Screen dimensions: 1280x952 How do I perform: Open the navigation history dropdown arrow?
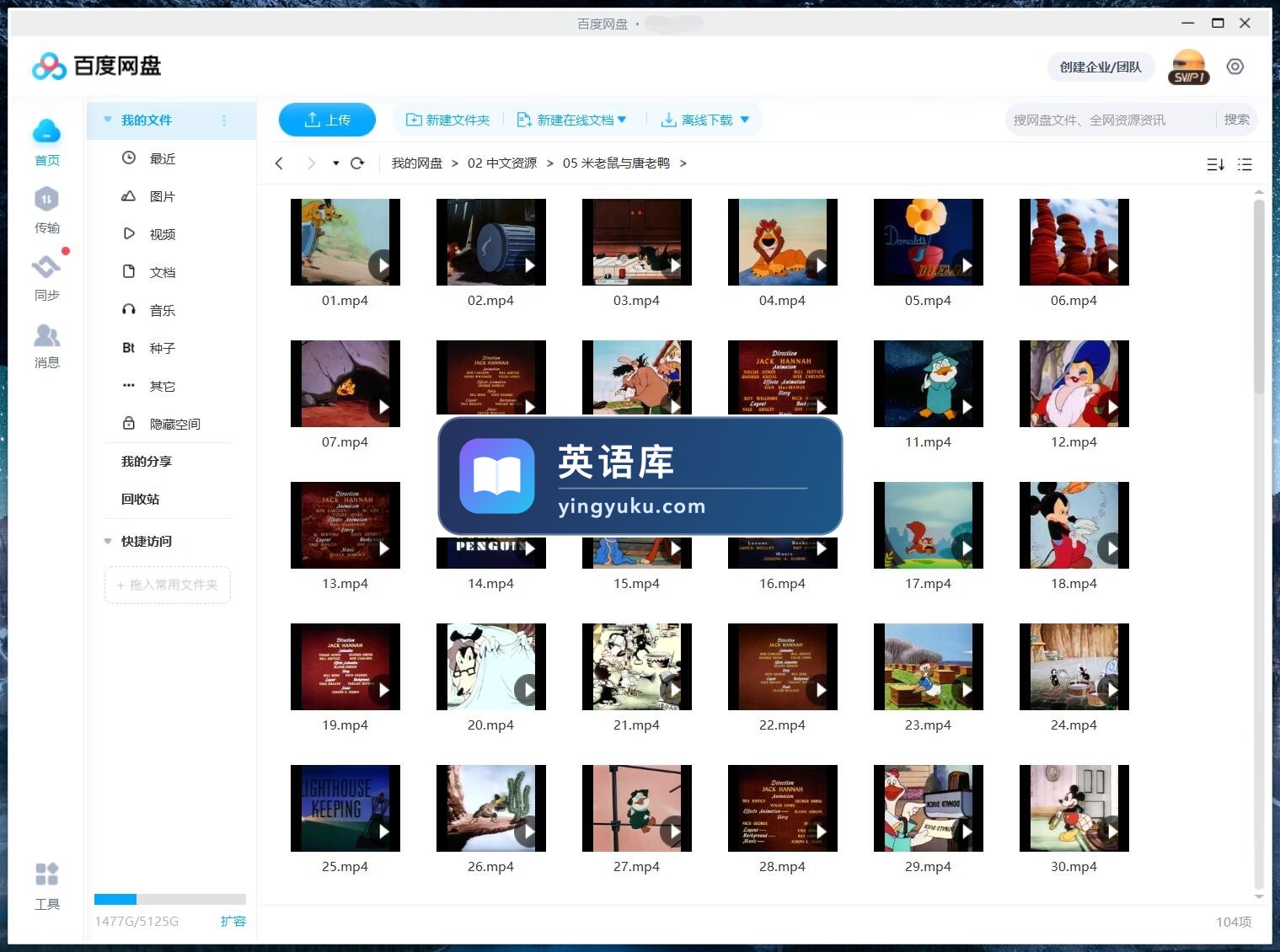point(335,163)
